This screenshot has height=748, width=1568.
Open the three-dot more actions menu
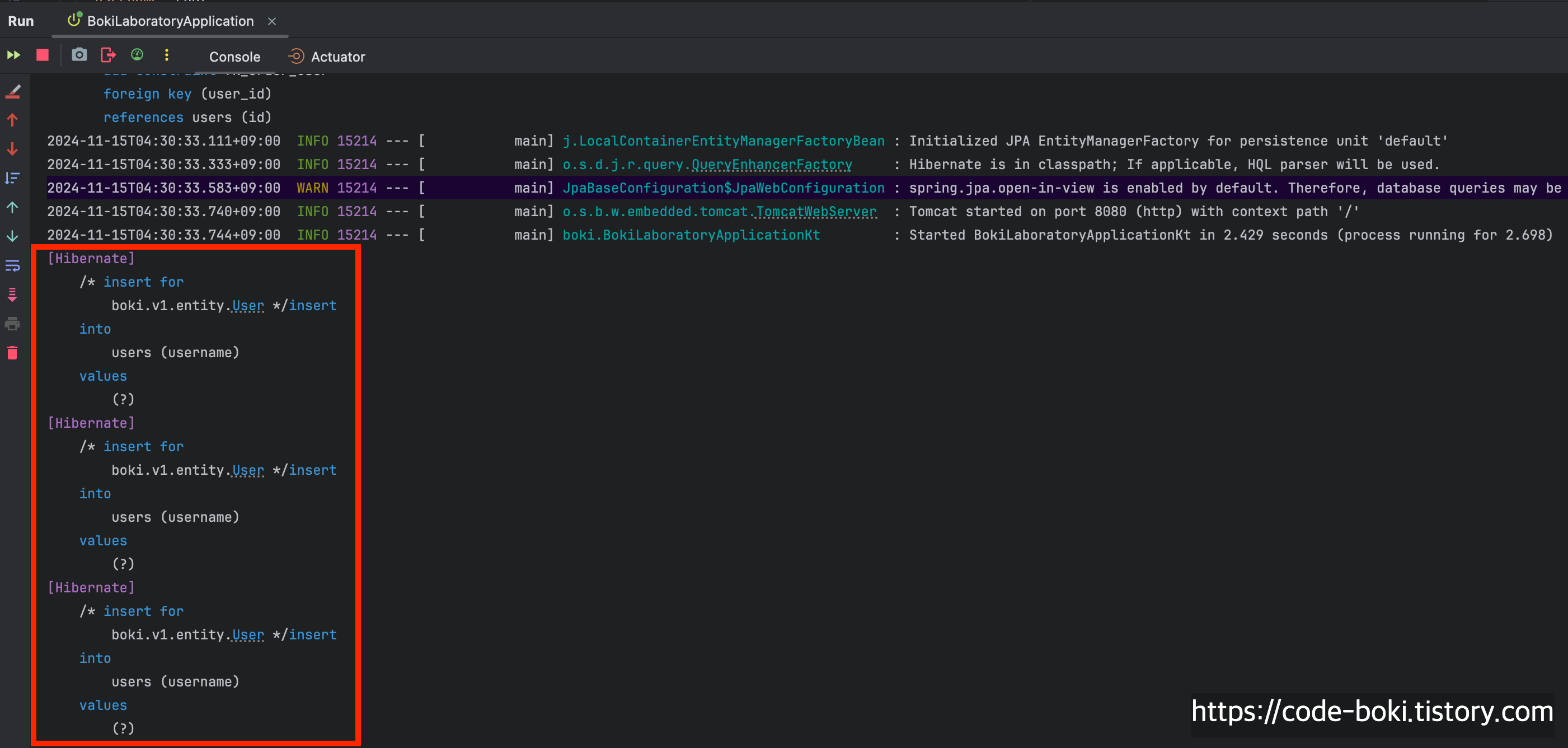pos(167,55)
